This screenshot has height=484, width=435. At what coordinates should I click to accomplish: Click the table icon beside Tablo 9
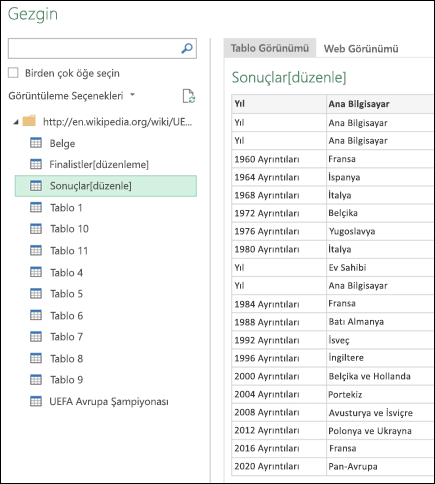(x=36, y=380)
